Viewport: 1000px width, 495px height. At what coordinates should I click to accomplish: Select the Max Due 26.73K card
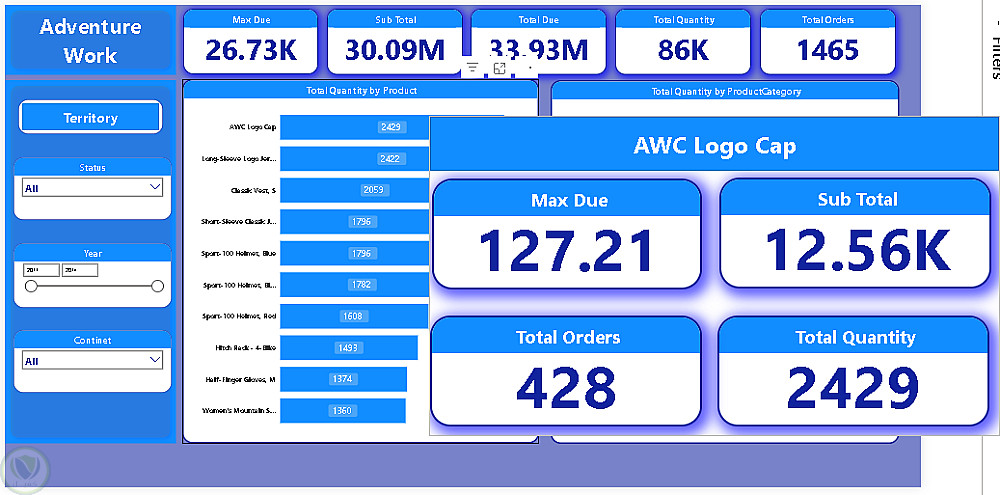pos(251,41)
